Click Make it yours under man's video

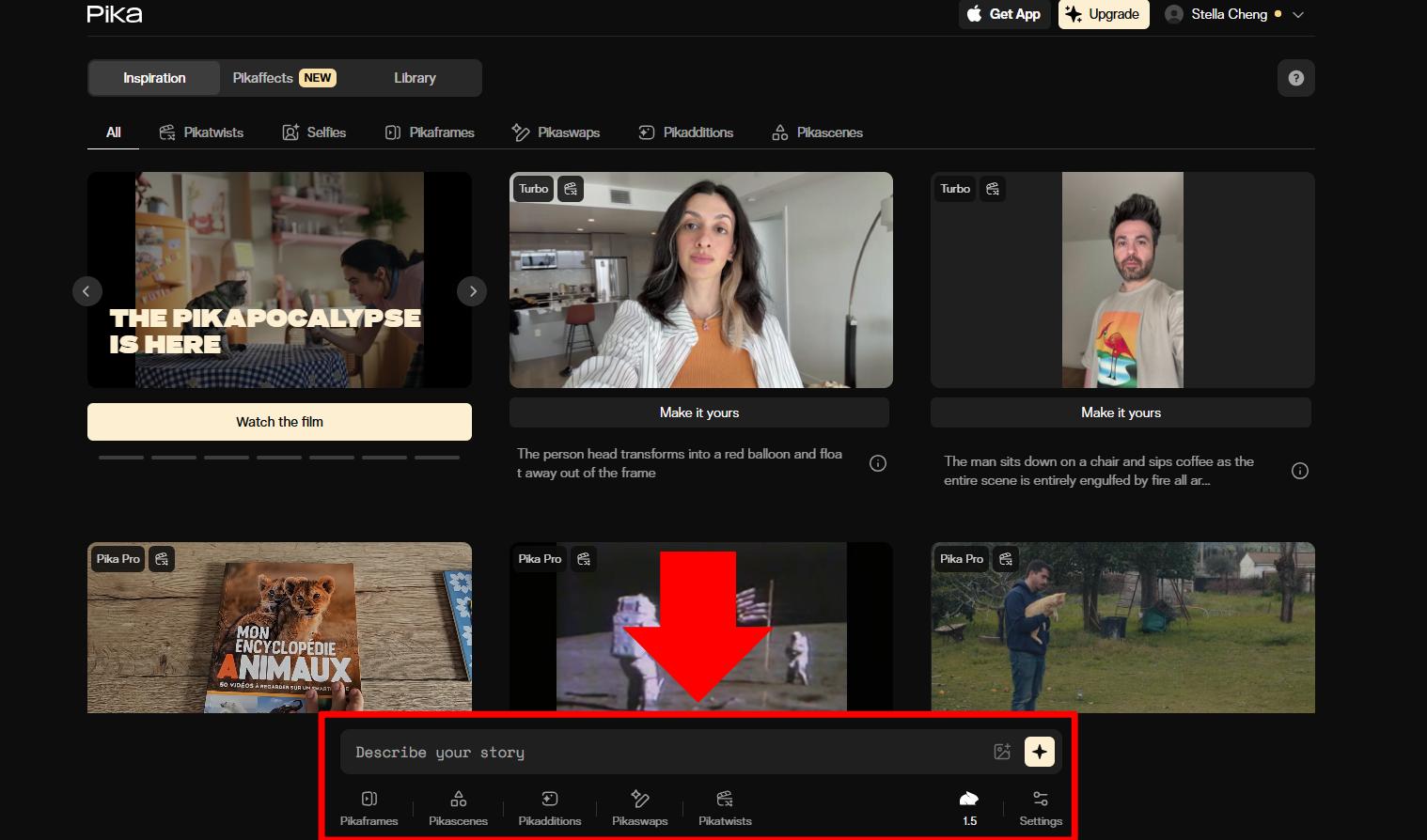(1121, 412)
